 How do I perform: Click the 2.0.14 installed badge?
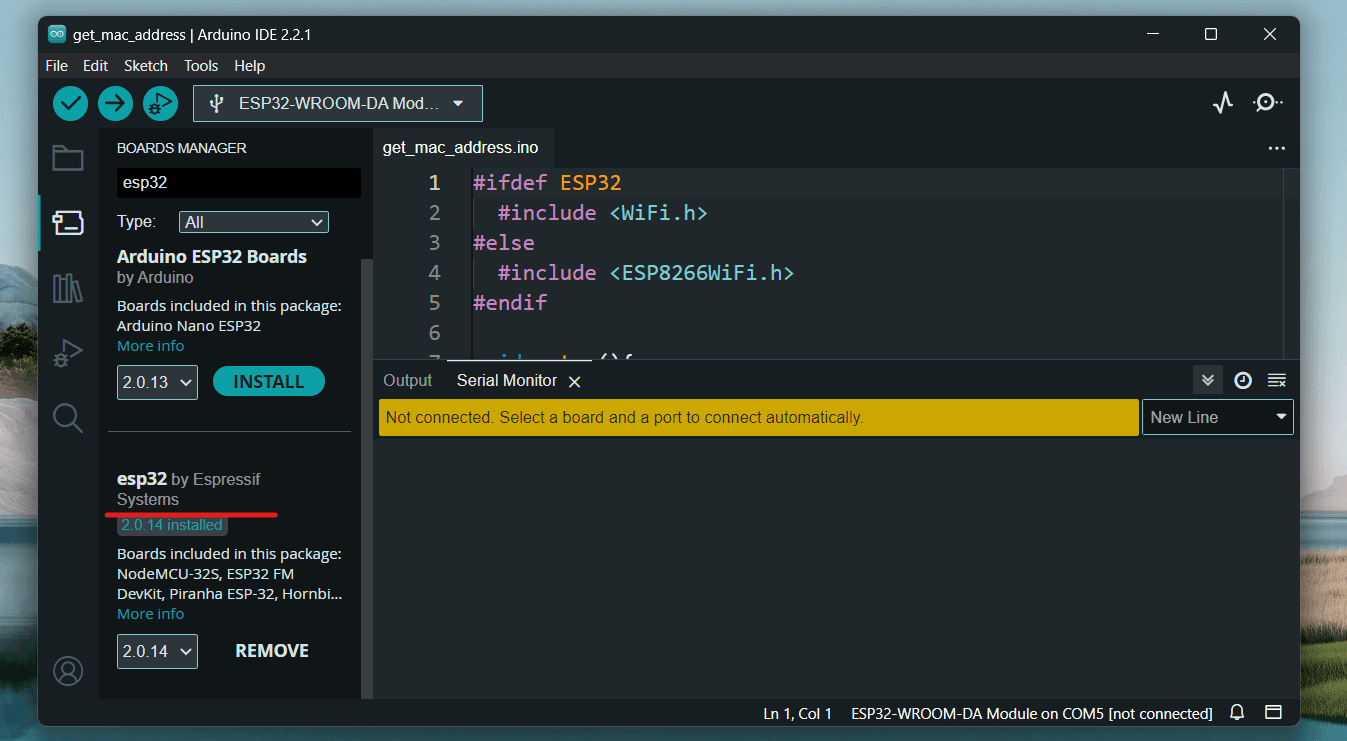172,525
